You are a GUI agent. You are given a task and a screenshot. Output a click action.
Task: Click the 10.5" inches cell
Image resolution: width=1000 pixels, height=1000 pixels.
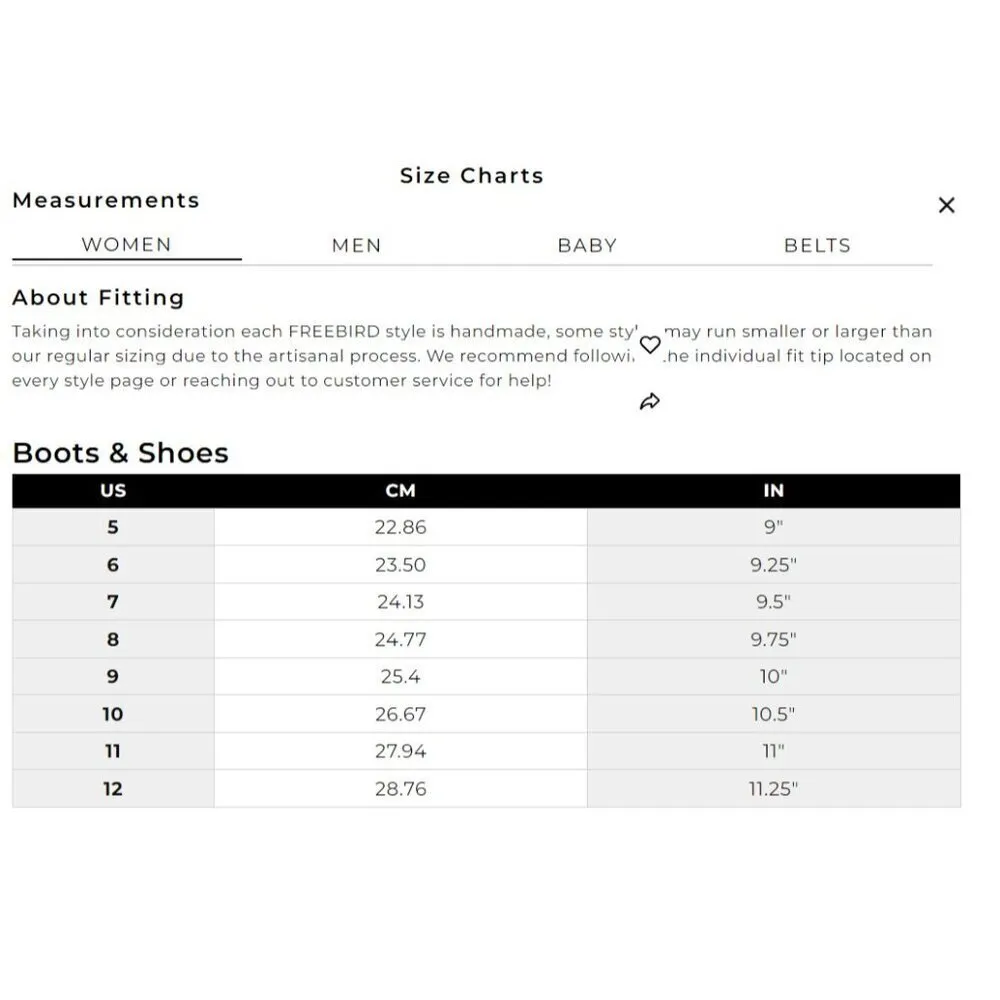pos(773,714)
